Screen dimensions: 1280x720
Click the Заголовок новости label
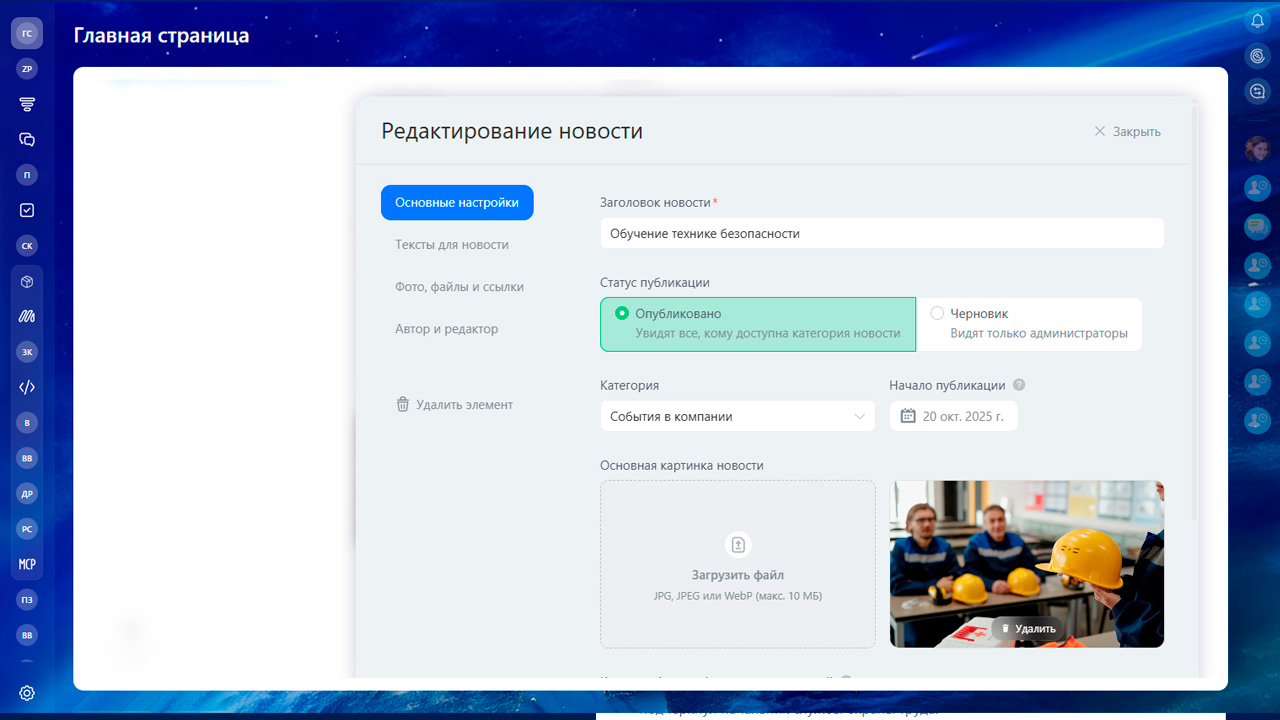656,202
